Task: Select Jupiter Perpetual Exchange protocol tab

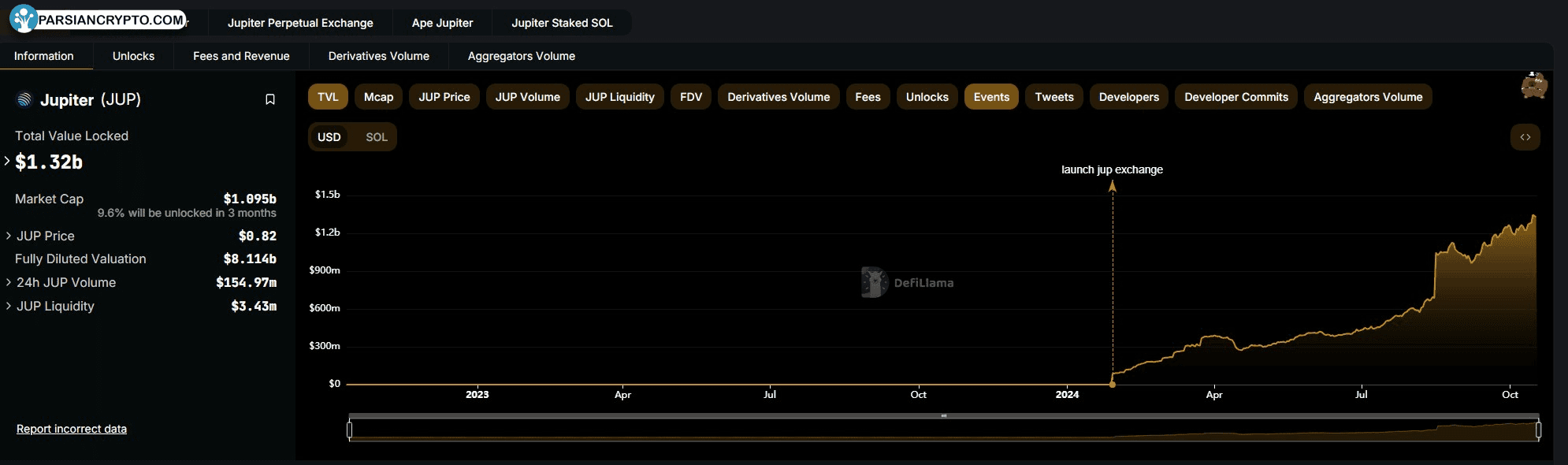Action: [x=300, y=23]
